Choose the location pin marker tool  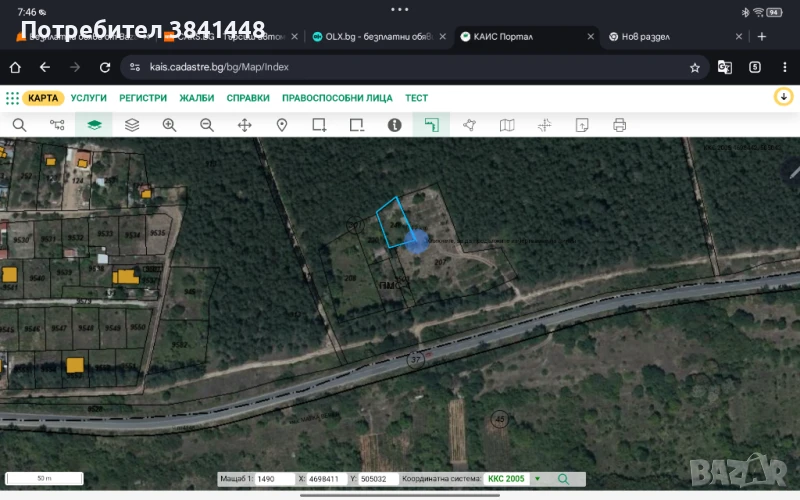coord(282,125)
